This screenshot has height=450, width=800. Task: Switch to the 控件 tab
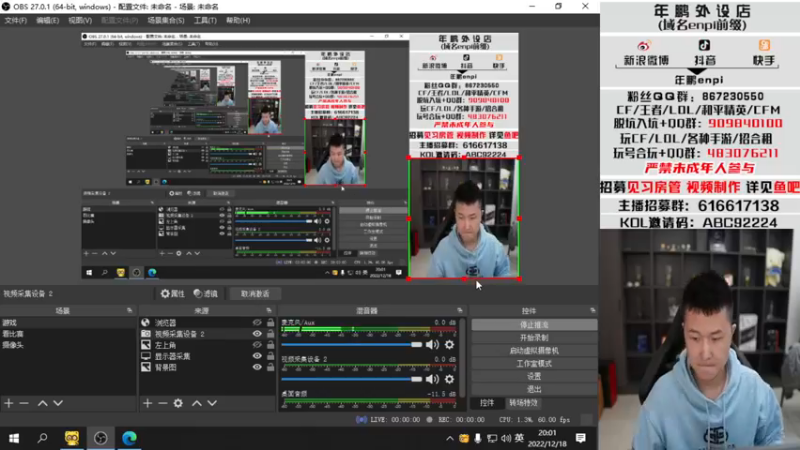click(487, 403)
